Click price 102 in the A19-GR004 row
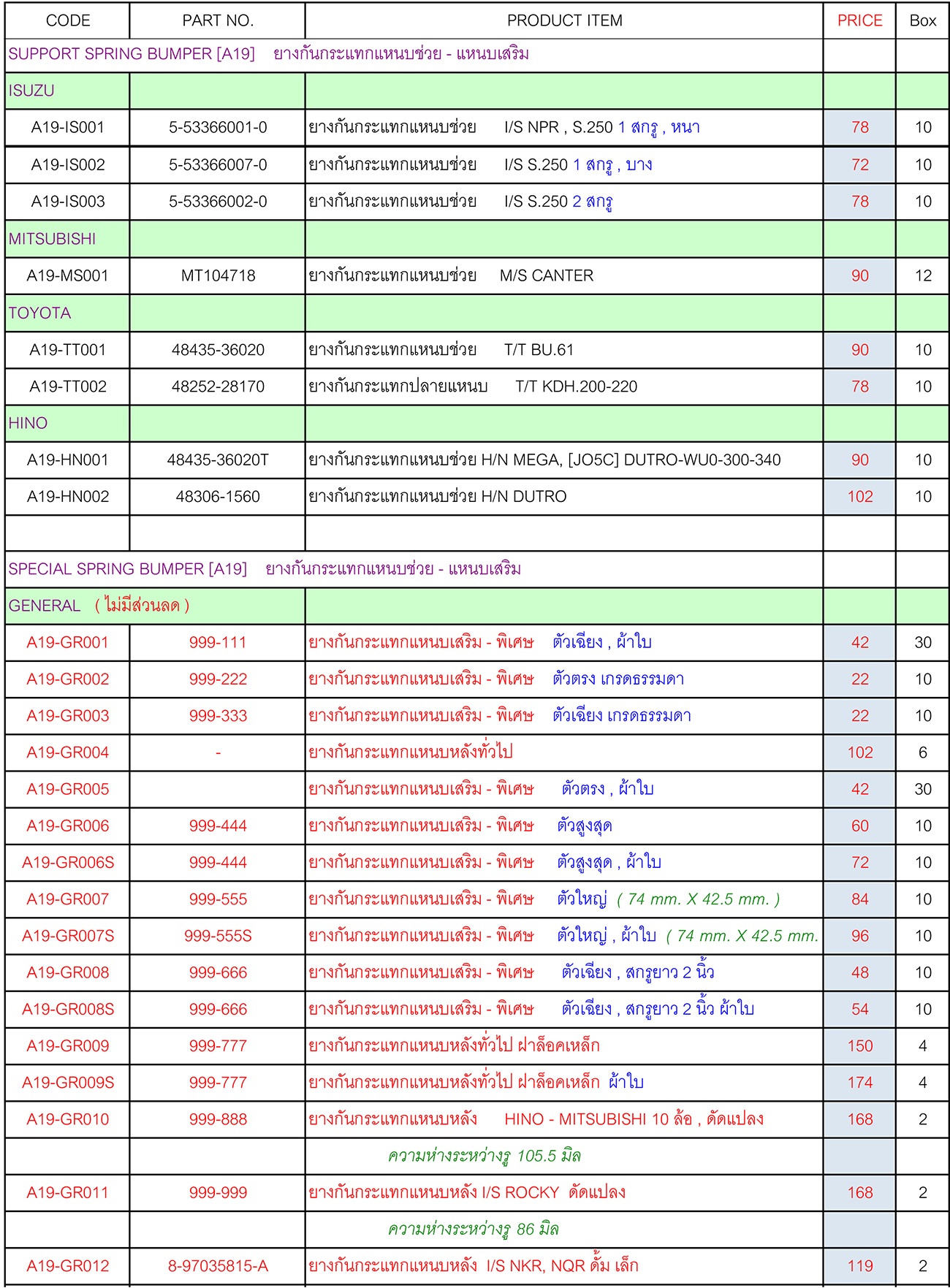The height and width of the screenshot is (1288, 950). coord(860,752)
